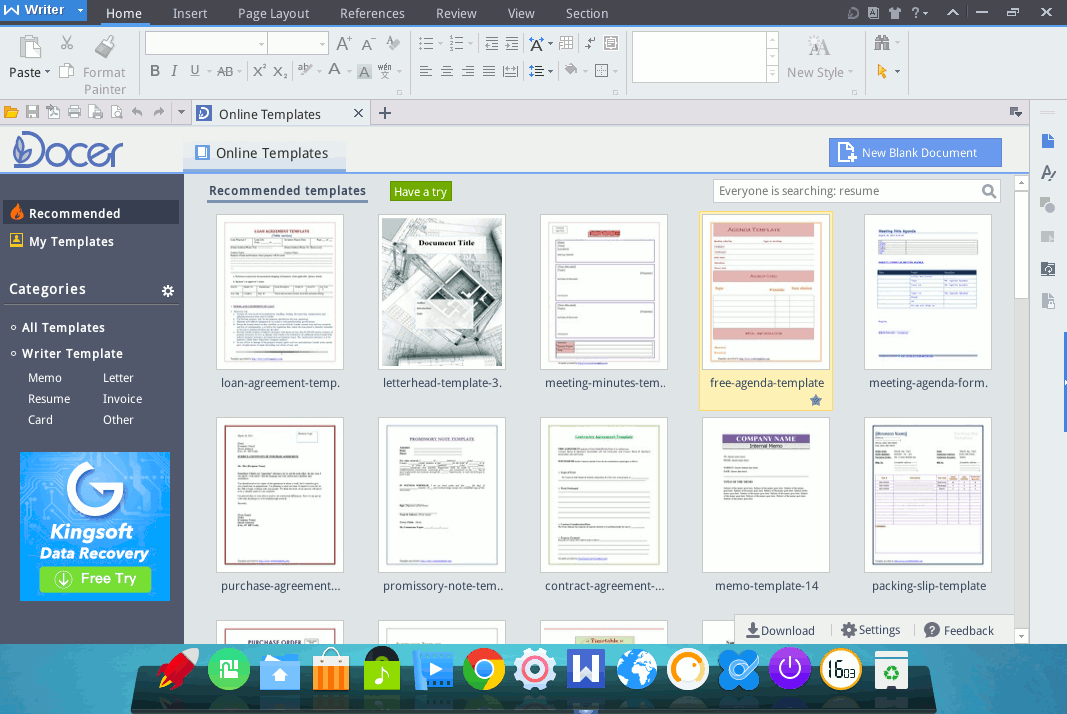Star the free-agenda-template as favorite

pos(816,400)
